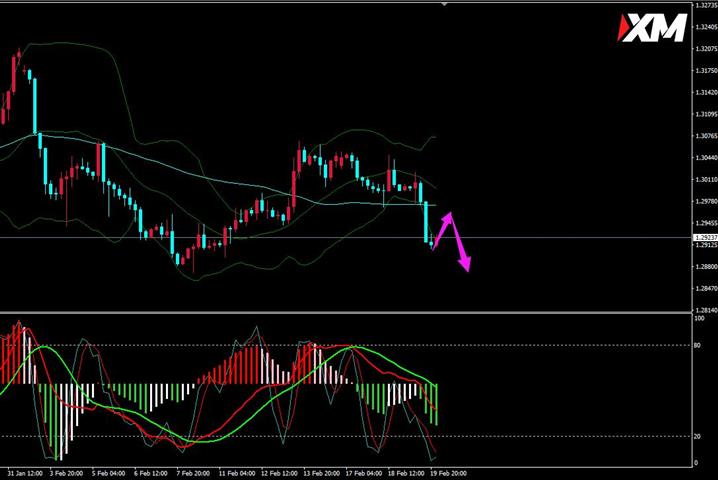The image size is (718, 480).
Task: Click the small chart shift triangle at top
Action: tap(444, 4)
